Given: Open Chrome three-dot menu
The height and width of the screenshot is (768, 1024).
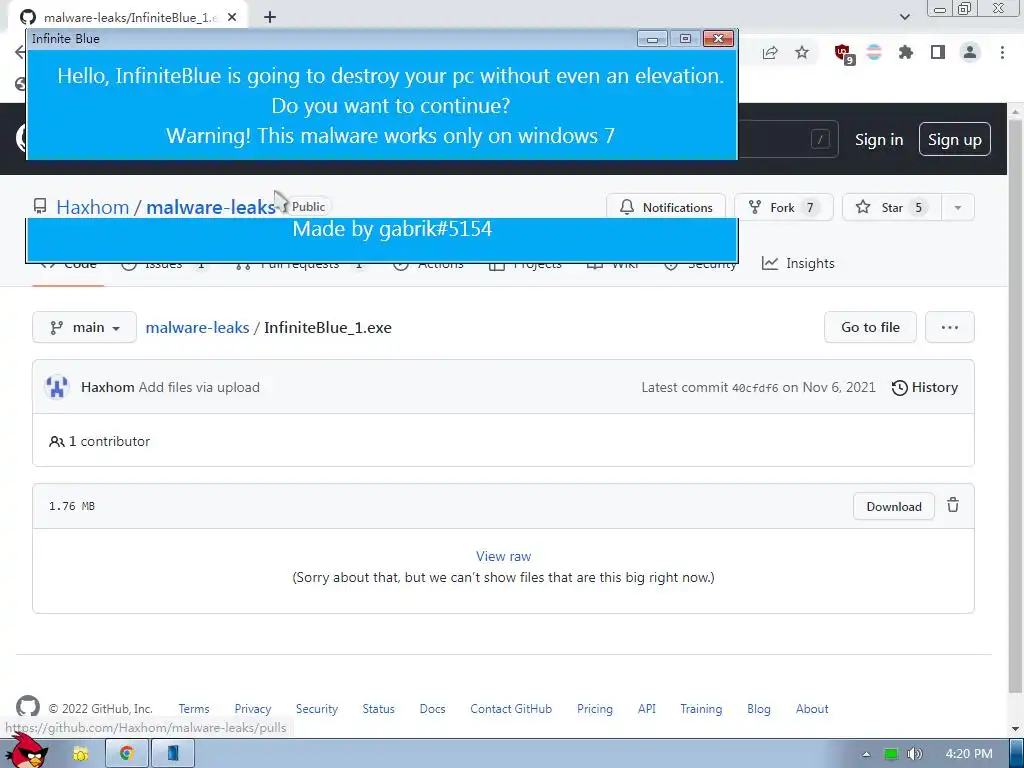Looking at the screenshot, I should pos(1002,52).
